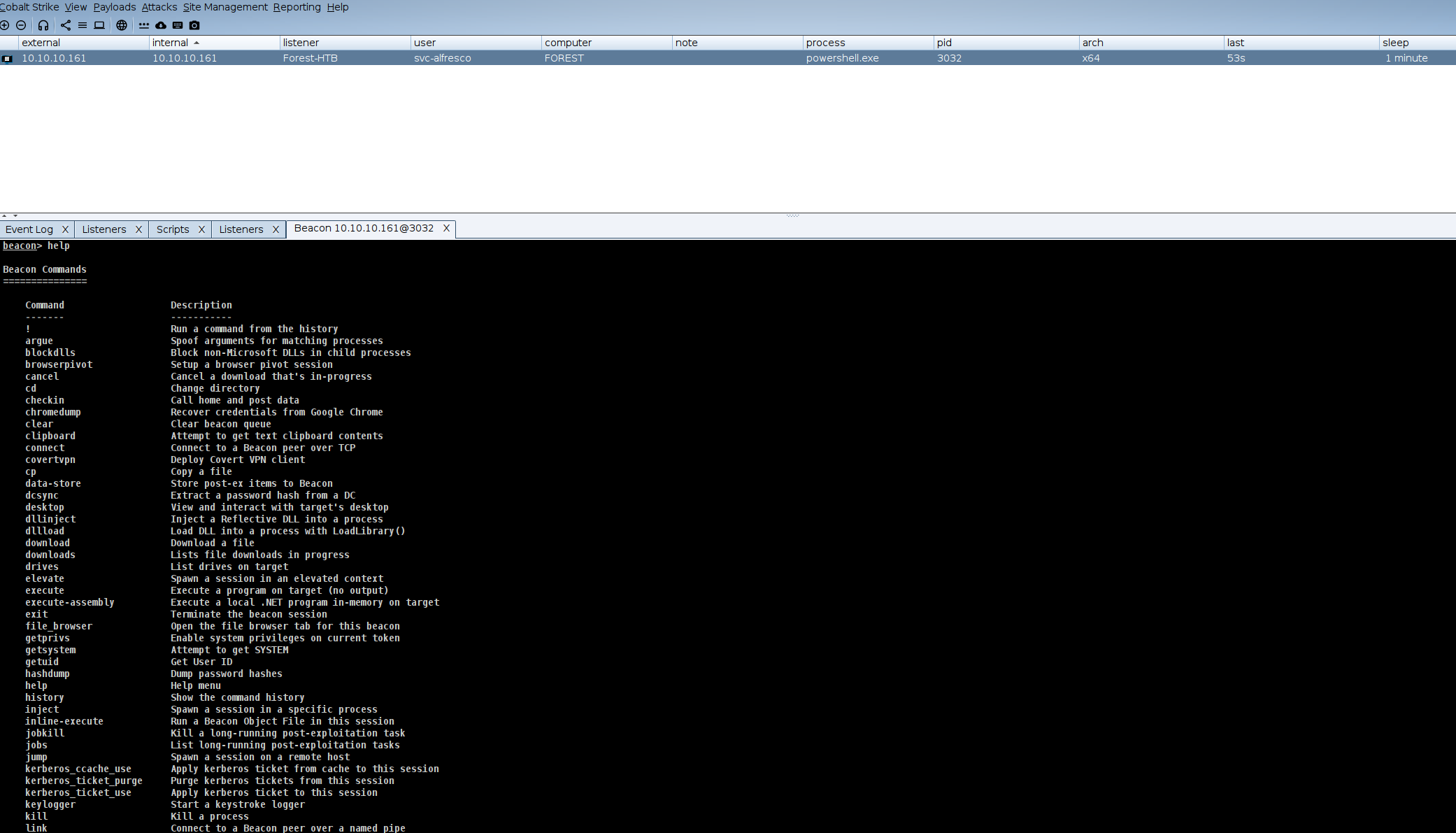Close the Beacon 10.10.10.161@3032 tab
Viewport: 1456px width, 833px height.
446,228
